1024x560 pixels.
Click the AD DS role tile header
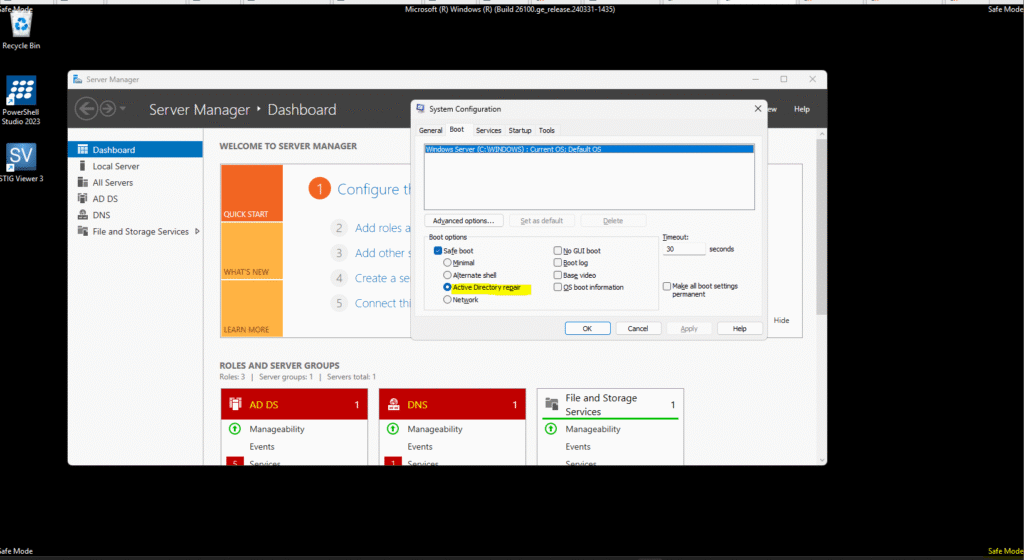pyautogui.click(x=292, y=405)
